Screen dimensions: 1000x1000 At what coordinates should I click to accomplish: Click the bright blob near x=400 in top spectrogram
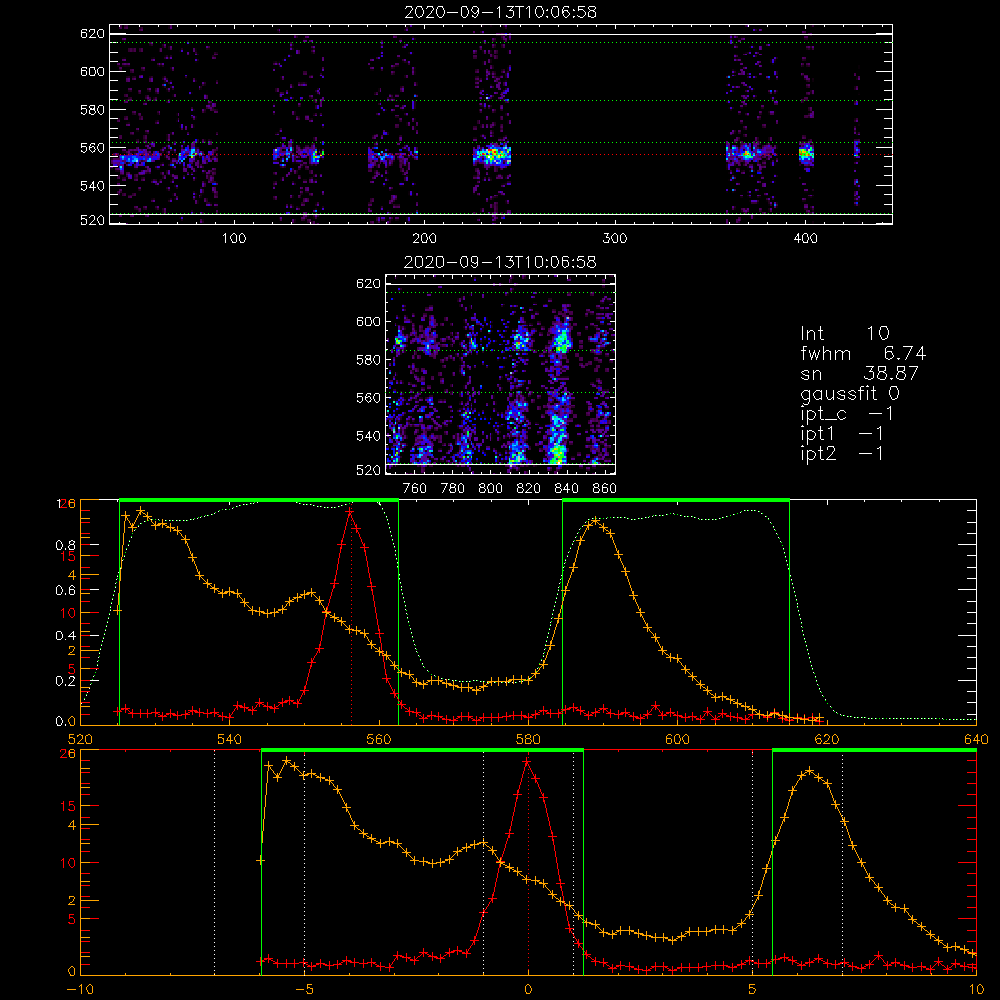click(806, 154)
